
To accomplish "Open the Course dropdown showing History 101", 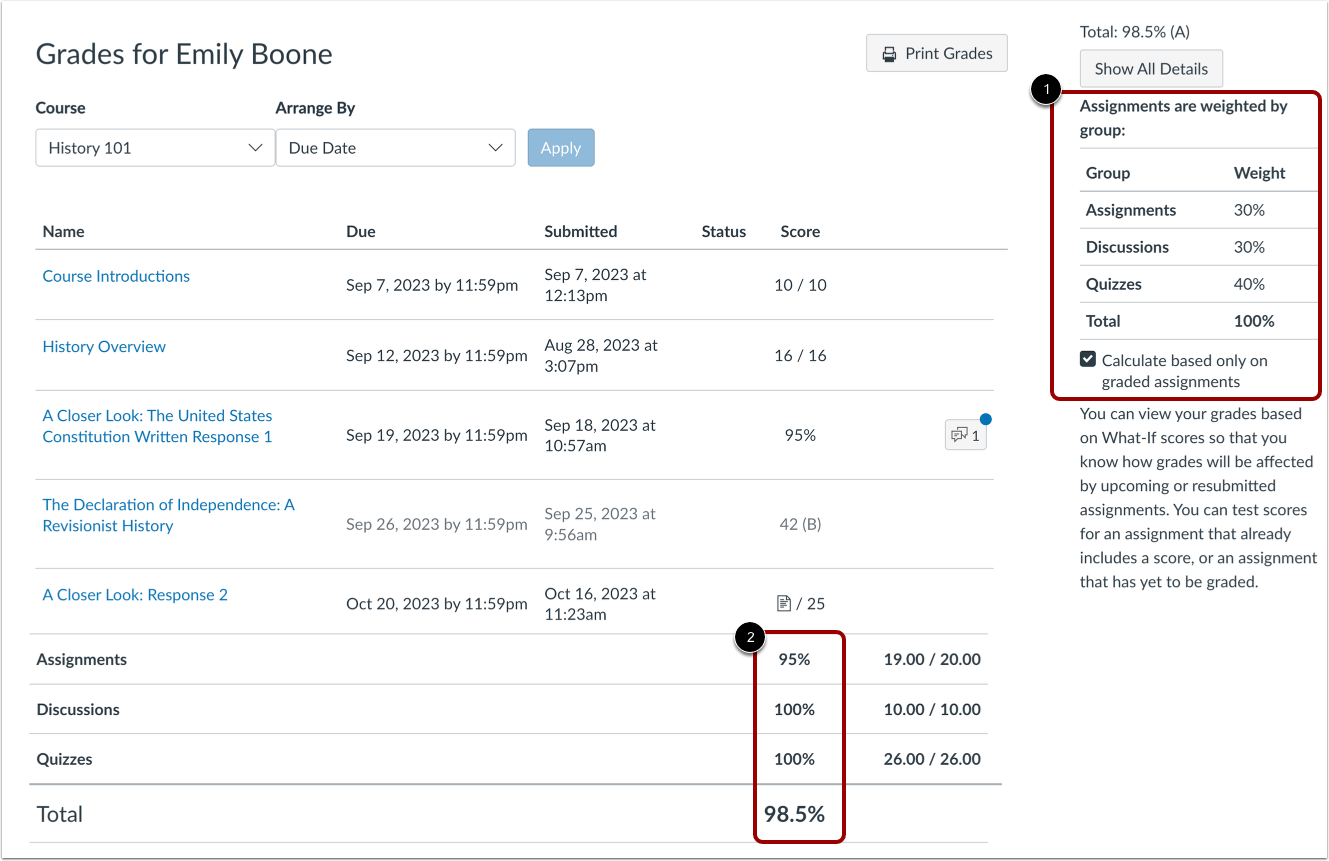I will click(x=154, y=147).
